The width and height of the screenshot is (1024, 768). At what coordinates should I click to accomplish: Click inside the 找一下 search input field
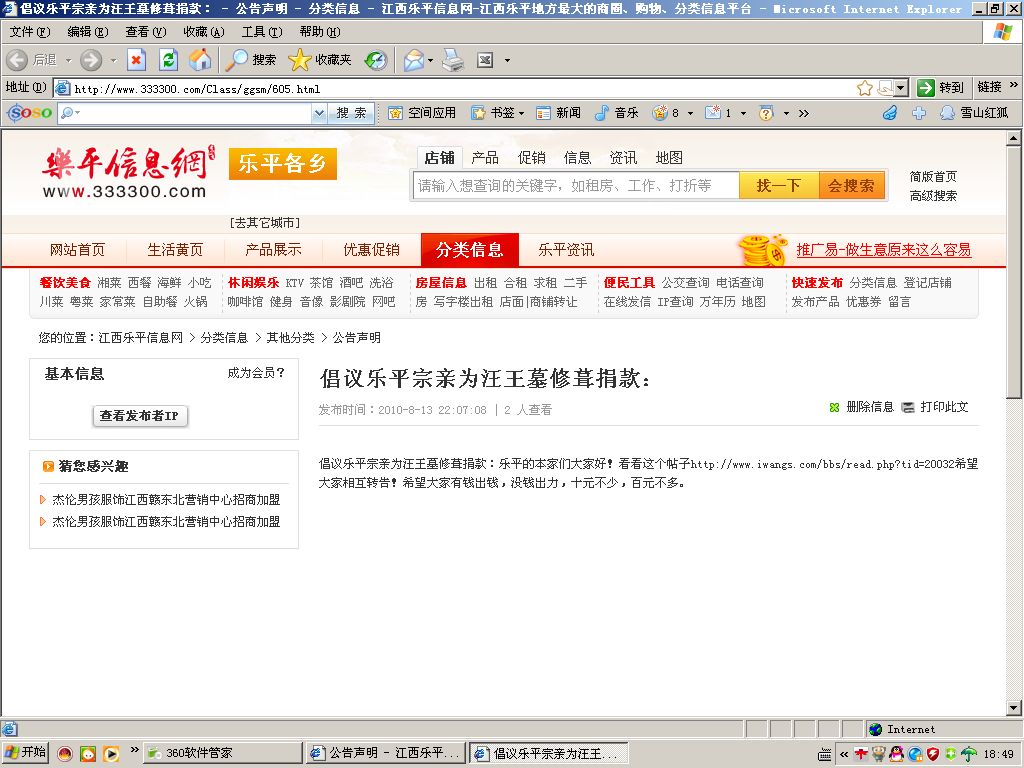[x=575, y=186]
